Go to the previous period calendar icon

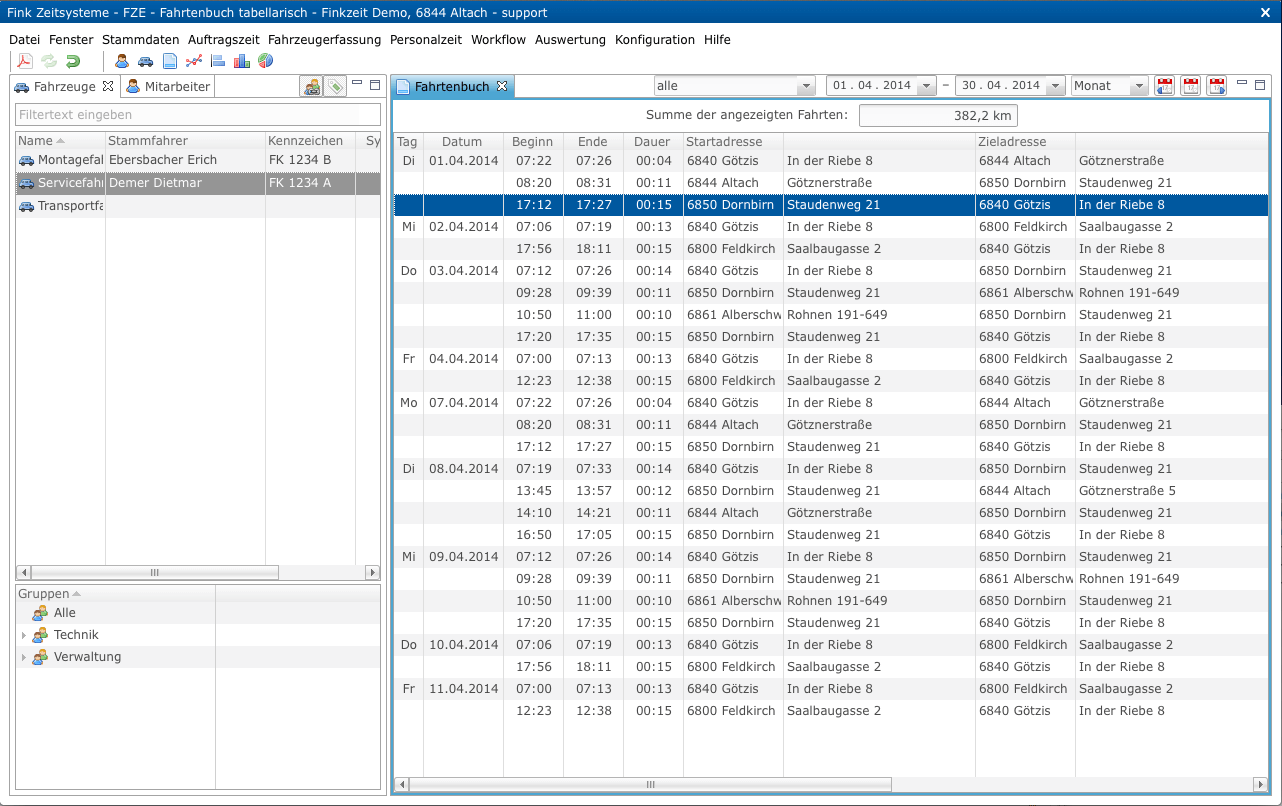(x=1165, y=86)
